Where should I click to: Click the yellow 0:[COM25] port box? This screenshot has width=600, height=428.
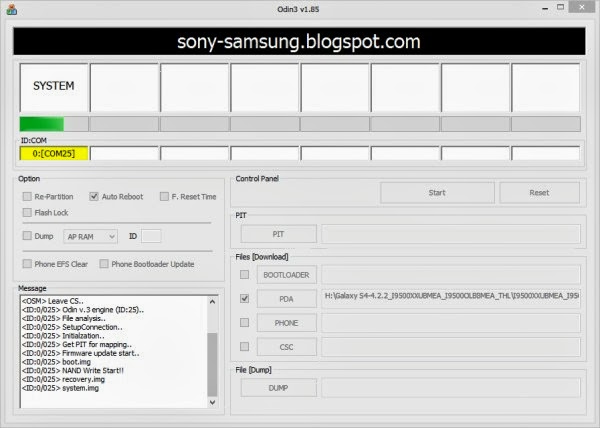(54, 153)
